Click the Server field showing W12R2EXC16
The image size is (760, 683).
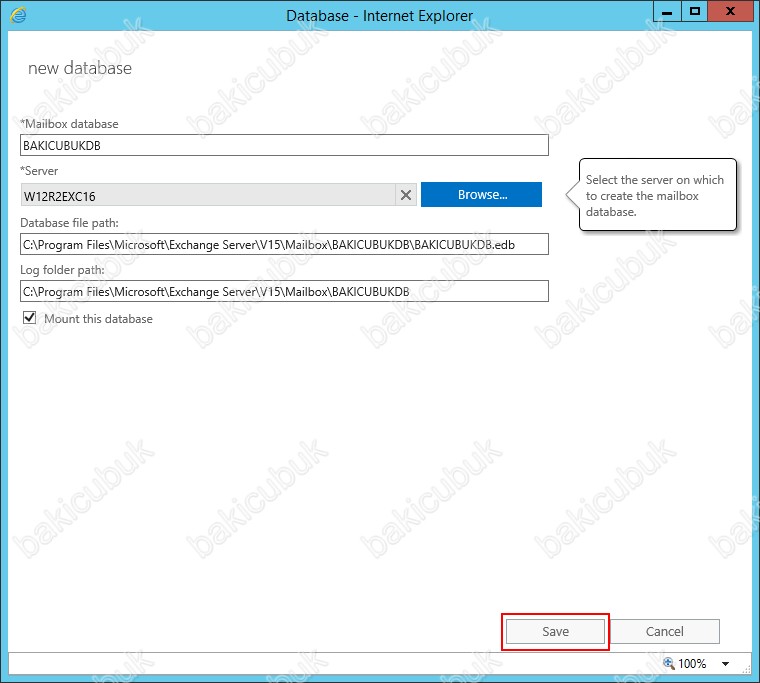click(208, 195)
